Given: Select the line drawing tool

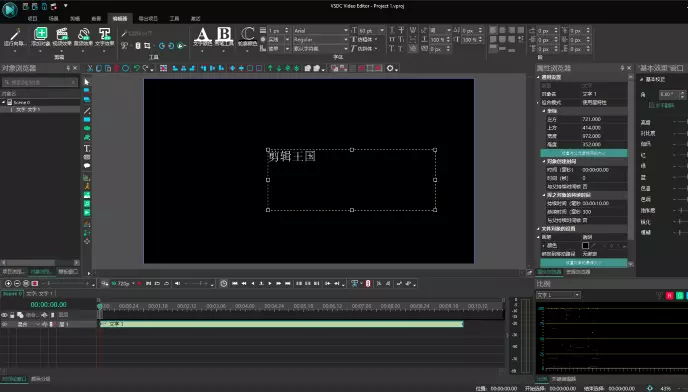Looking at the screenshot, I should coord(87,111).
